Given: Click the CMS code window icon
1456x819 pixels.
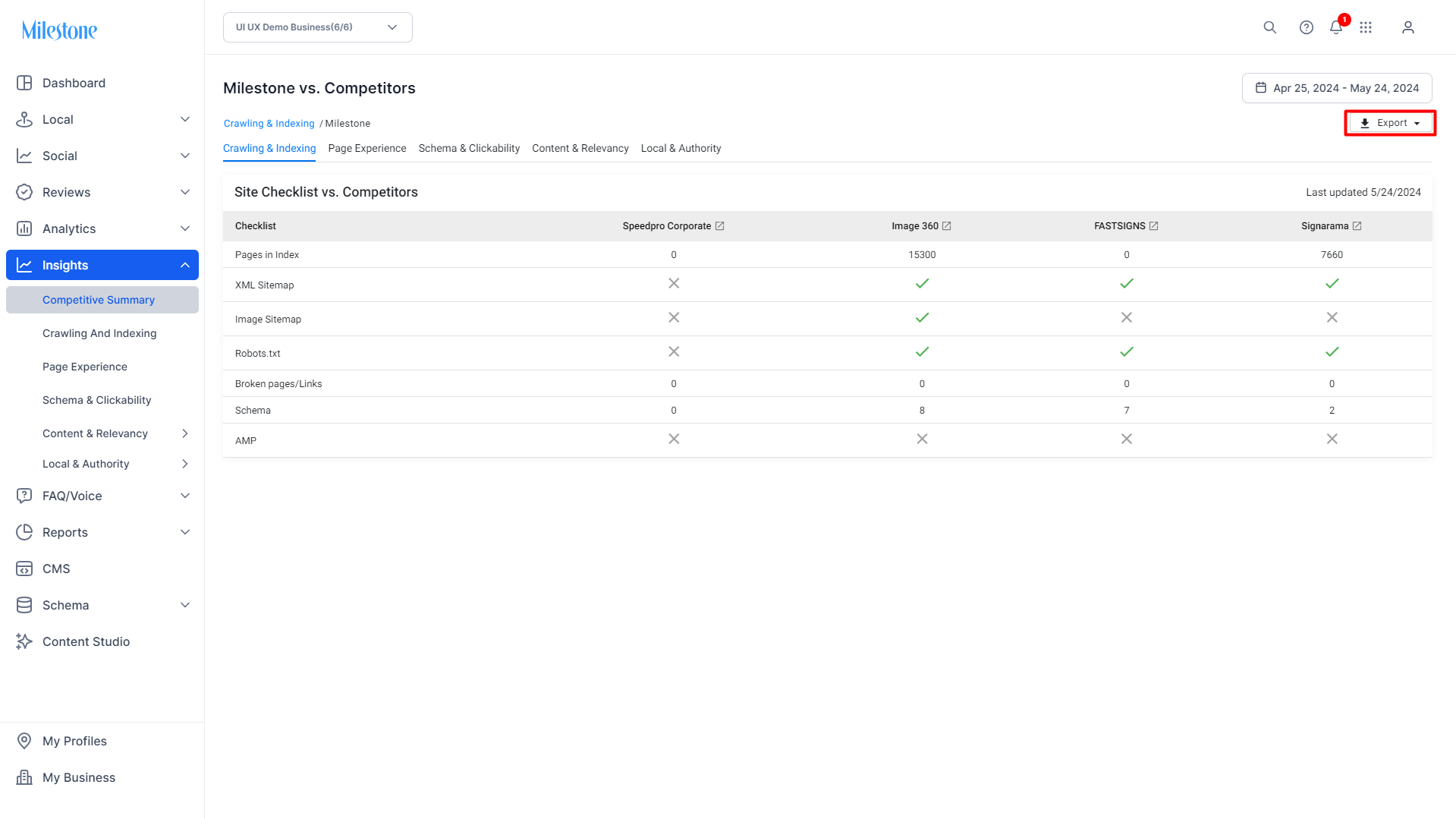Looking at the screenshot, I should coord(24,569).
